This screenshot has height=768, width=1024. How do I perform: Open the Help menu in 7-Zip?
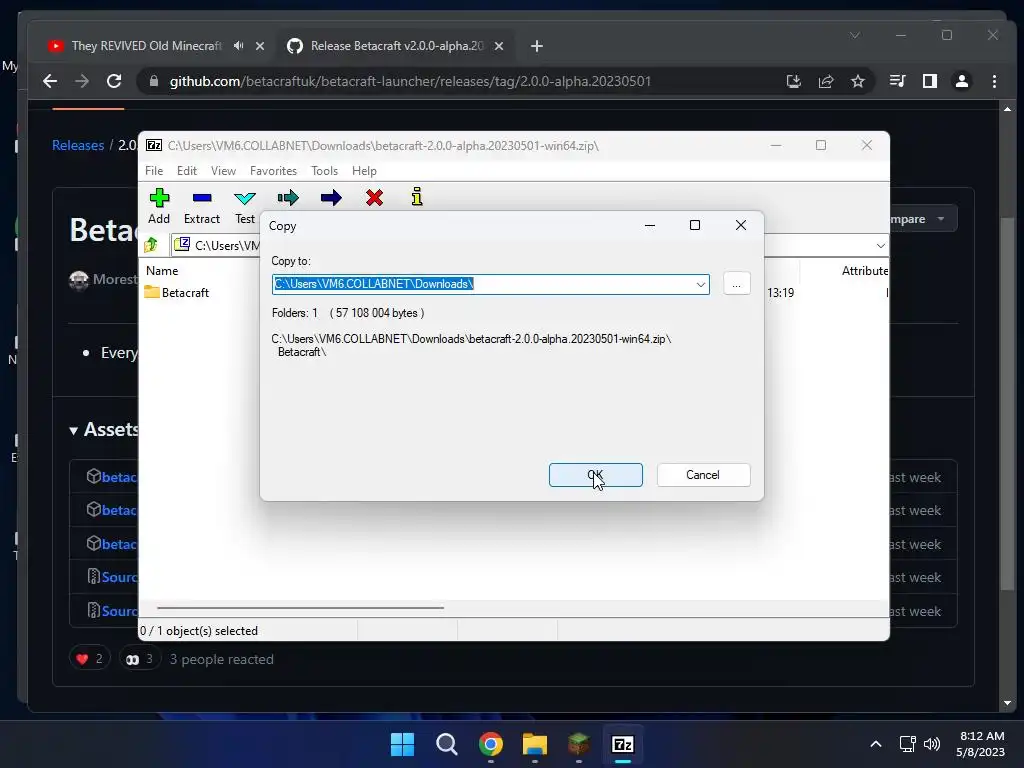coord(364,170)
